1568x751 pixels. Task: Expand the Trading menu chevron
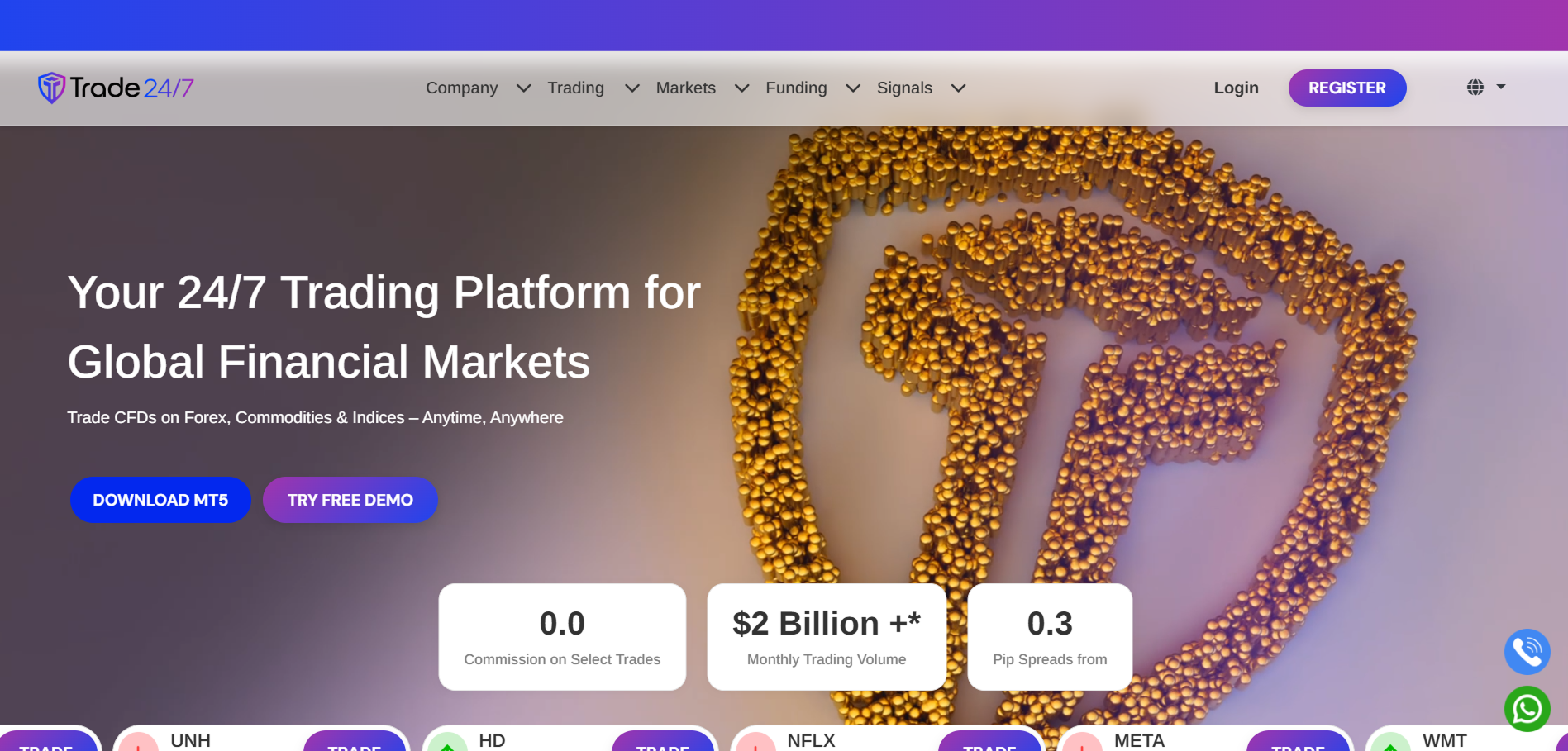631,88
